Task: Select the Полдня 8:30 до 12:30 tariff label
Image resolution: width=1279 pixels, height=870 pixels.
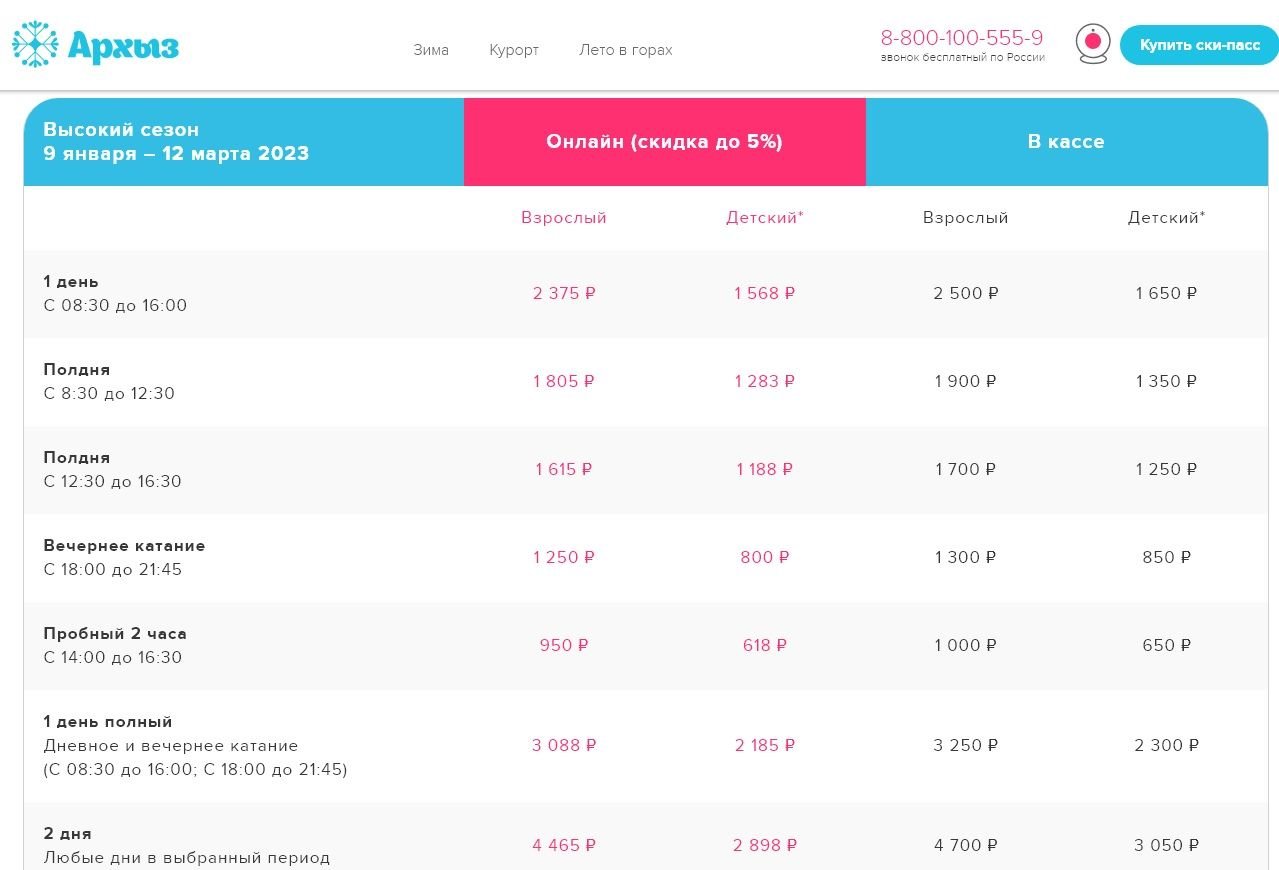Action: tap(109, 382)
